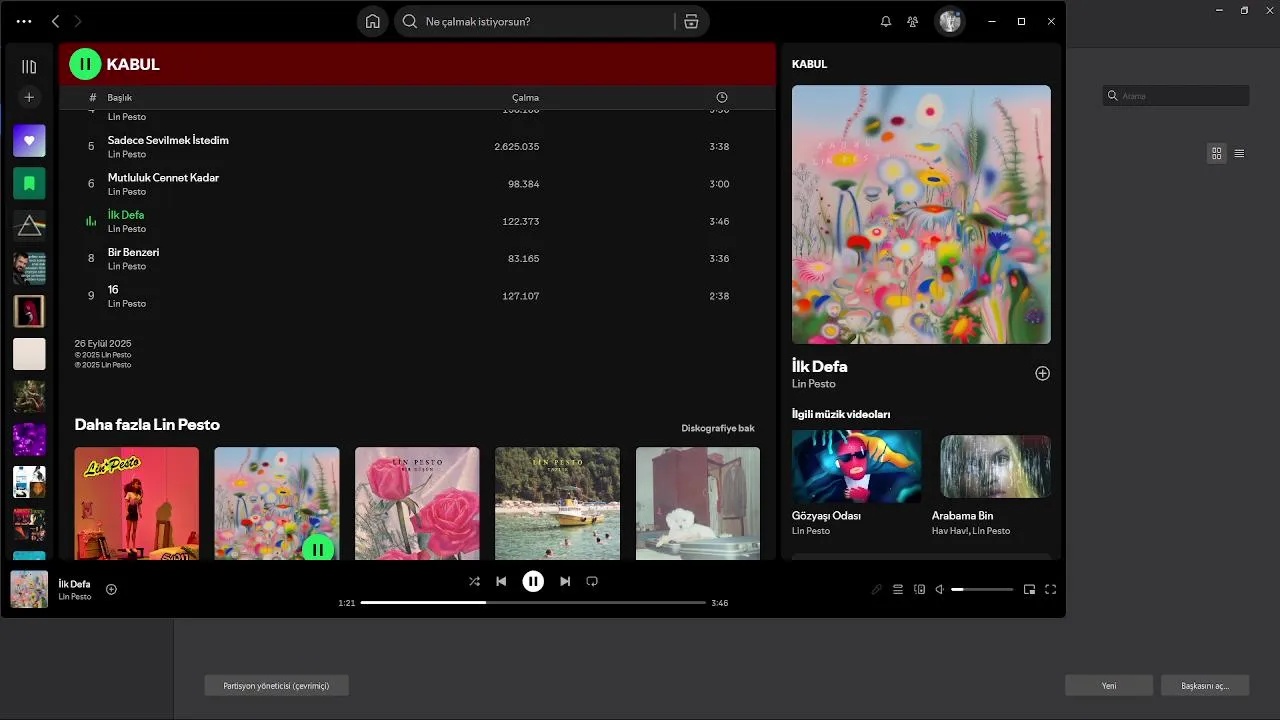Viewport: 1280px width, 720px height.
Task: Go forward with the right arrow
Action: (x=78, y=21)
